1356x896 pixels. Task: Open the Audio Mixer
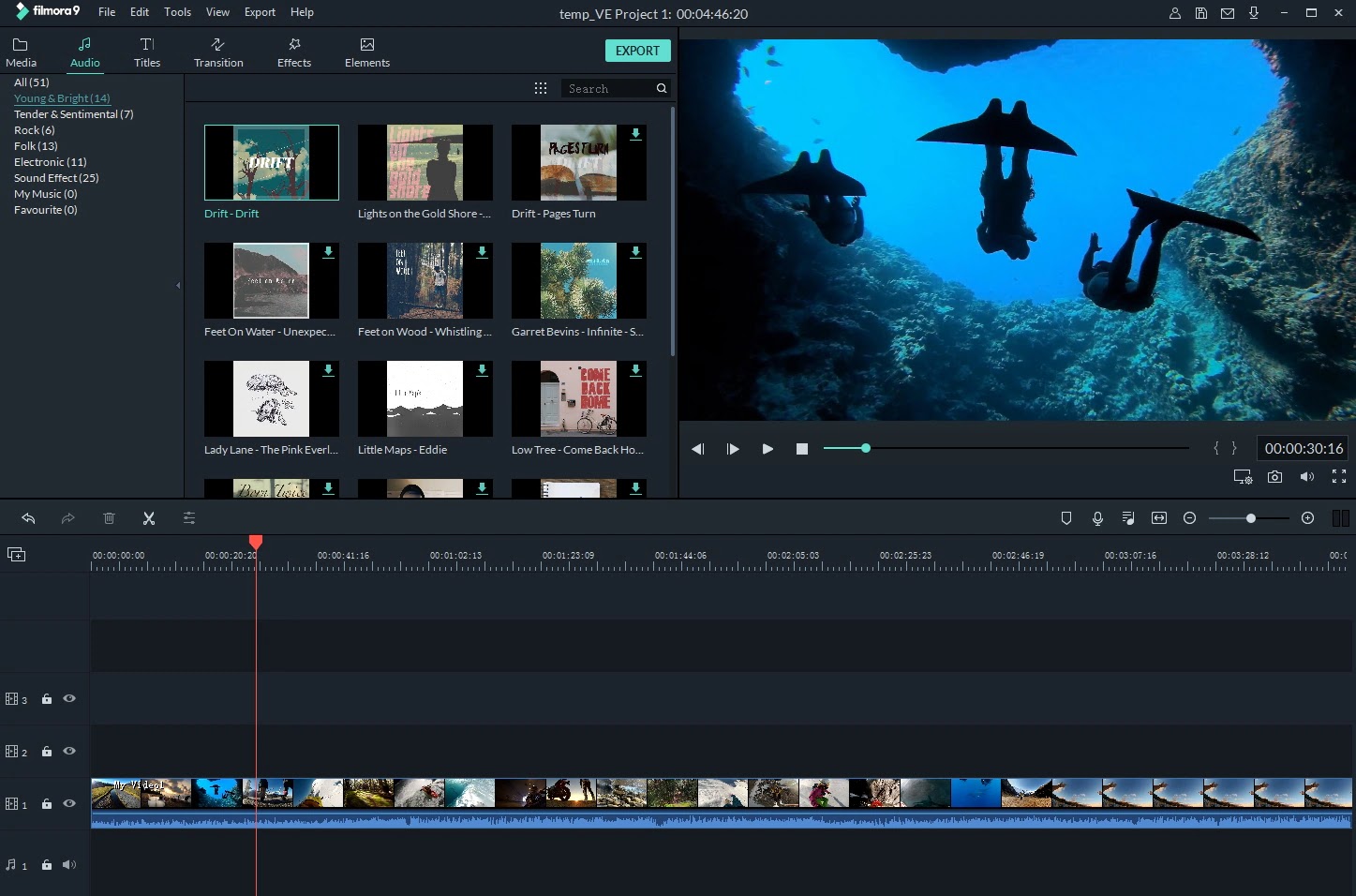[x=1128, y=517]
